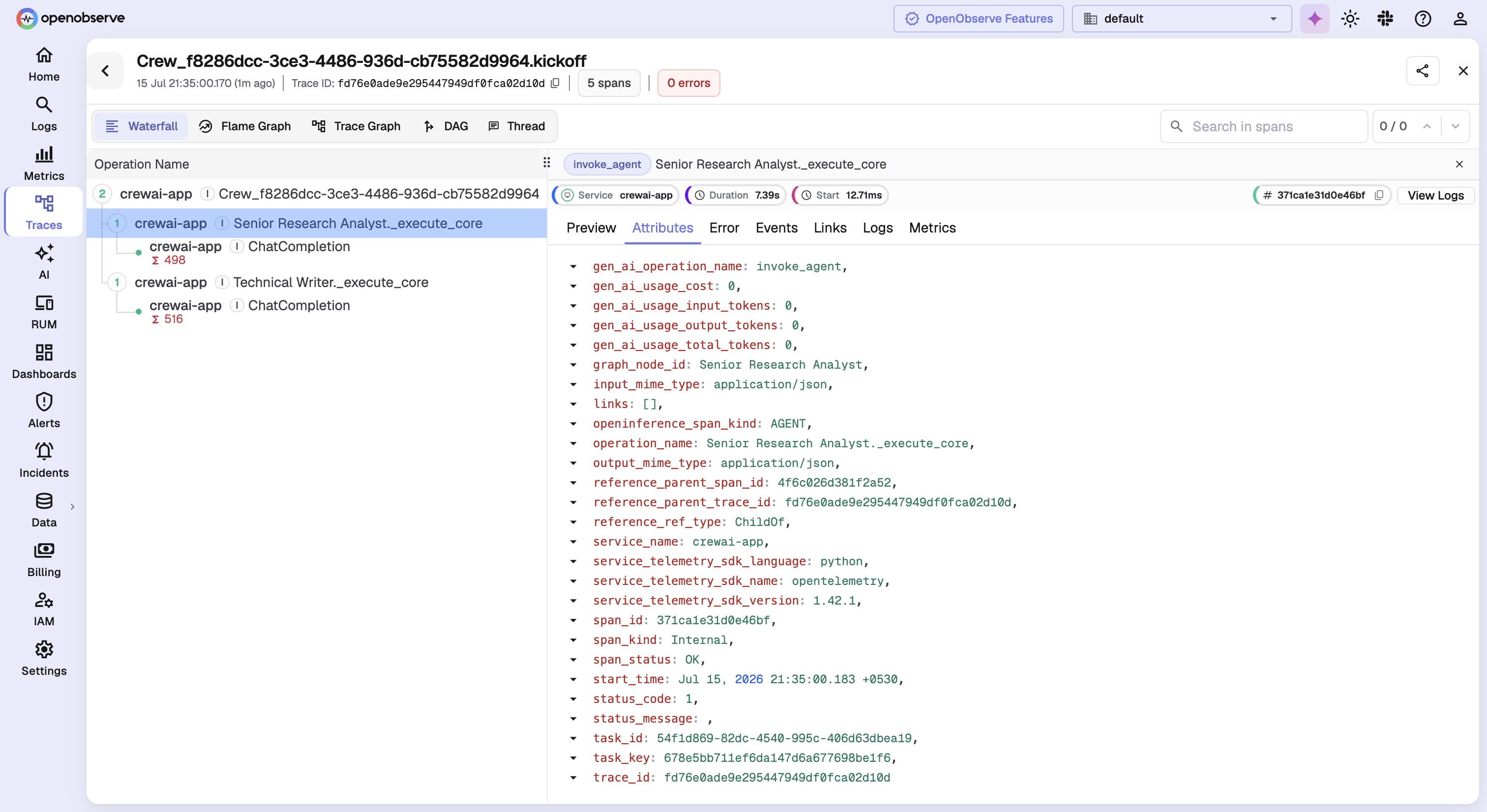Click the column drag handle dots icon
This screenshot has width=1487, height=812.
[x=546, y=163]
